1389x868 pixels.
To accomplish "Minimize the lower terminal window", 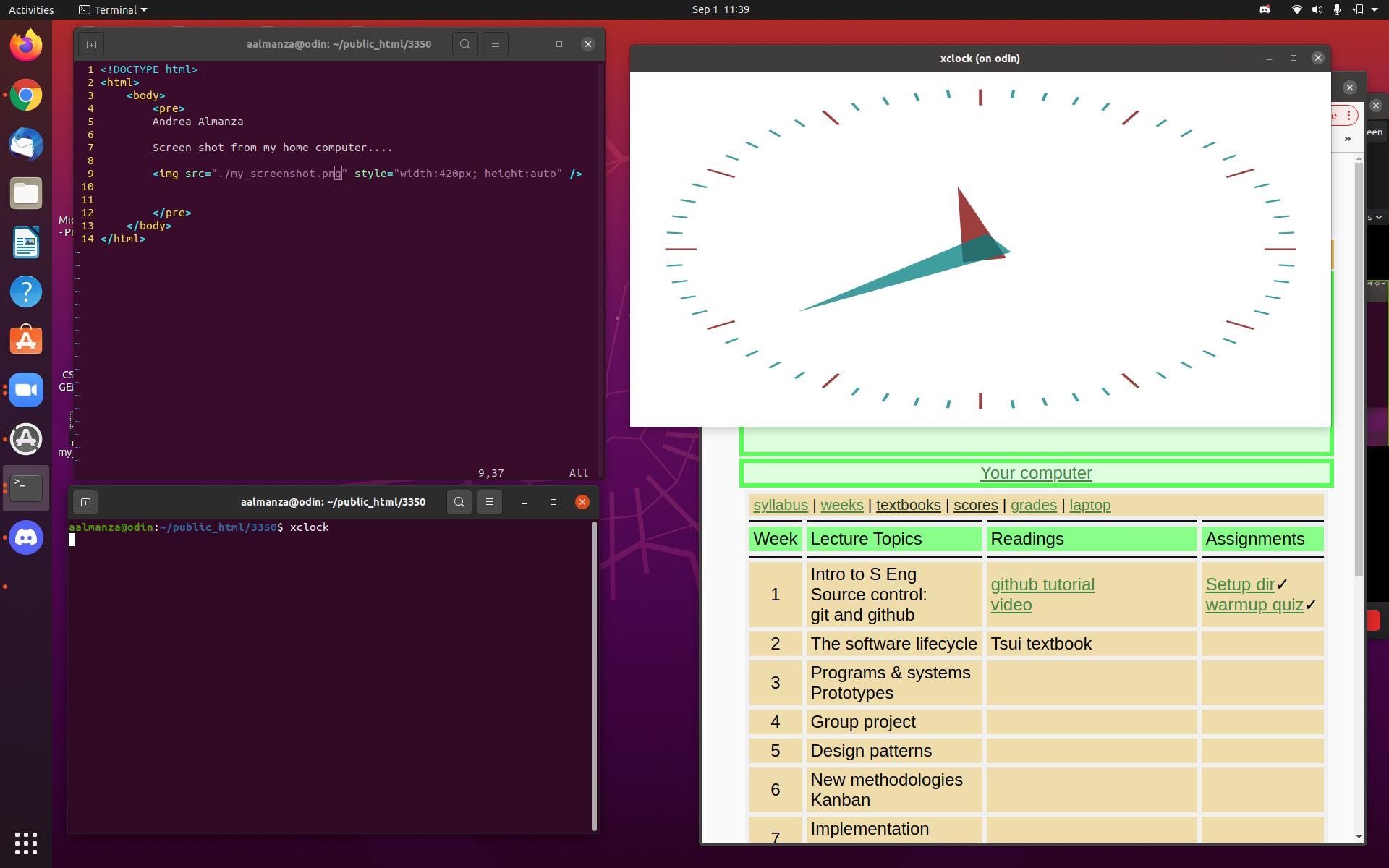I will click(x=524, y=502).
